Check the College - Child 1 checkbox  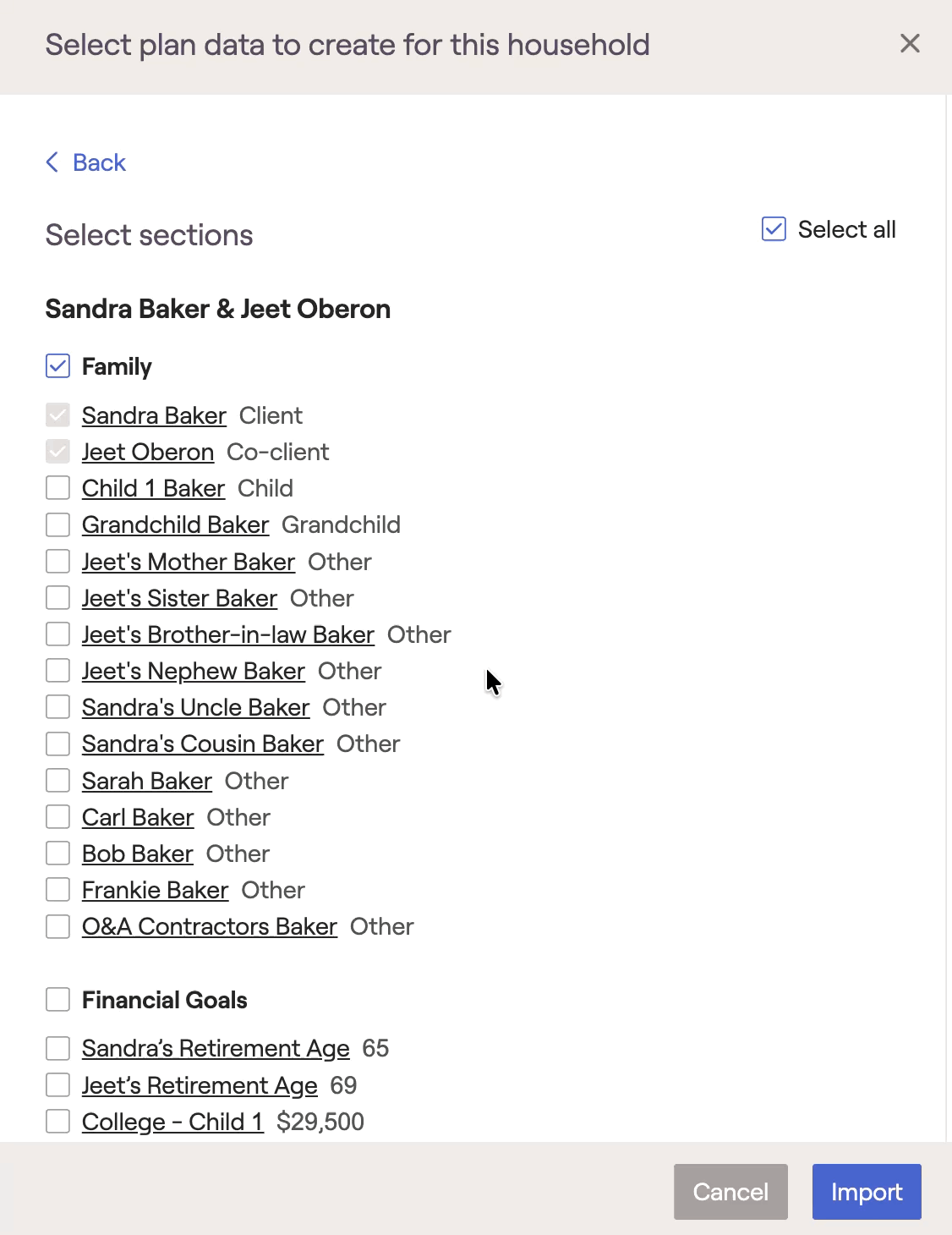57,1122
